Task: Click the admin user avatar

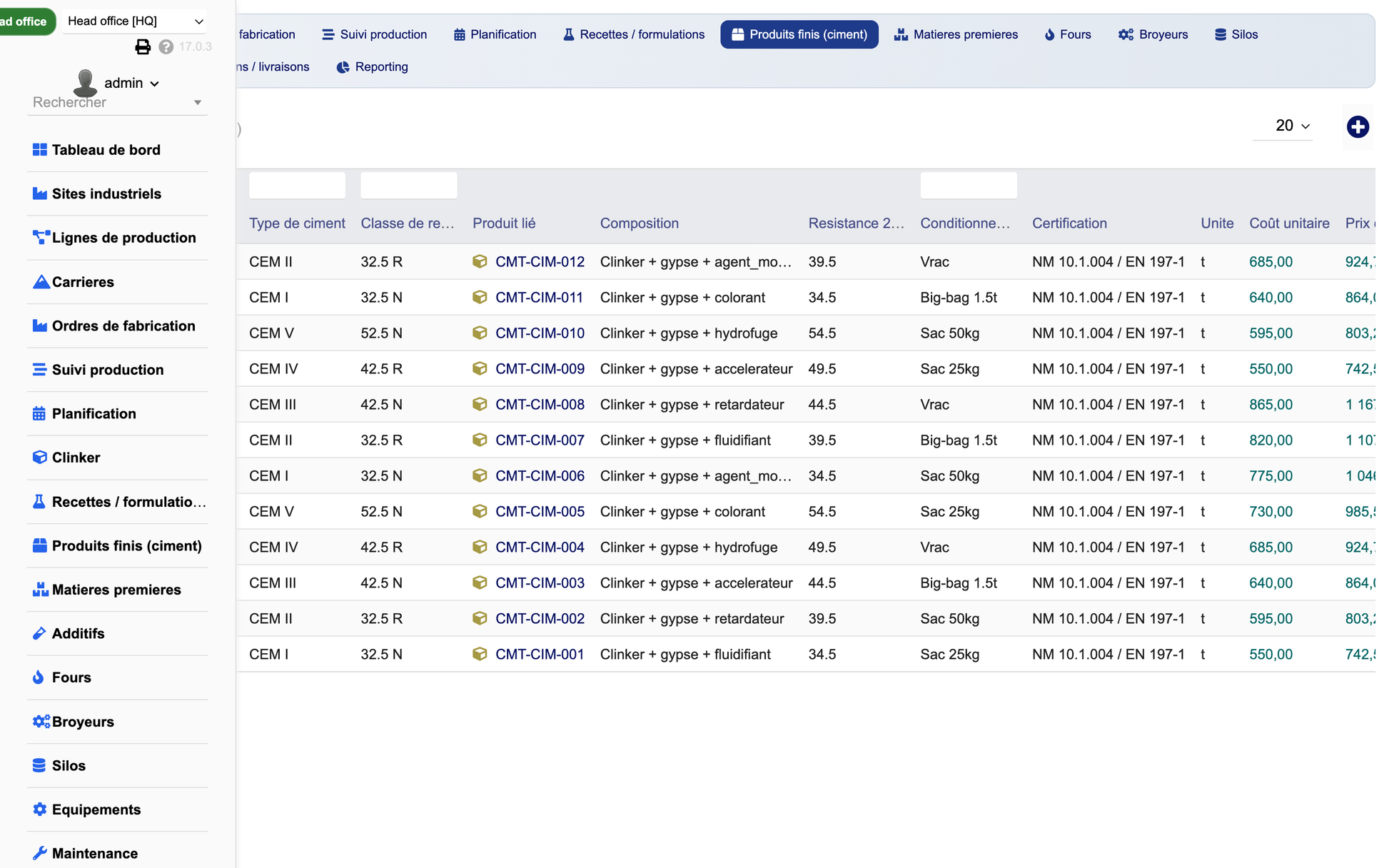Action: [x=86, y=83]
